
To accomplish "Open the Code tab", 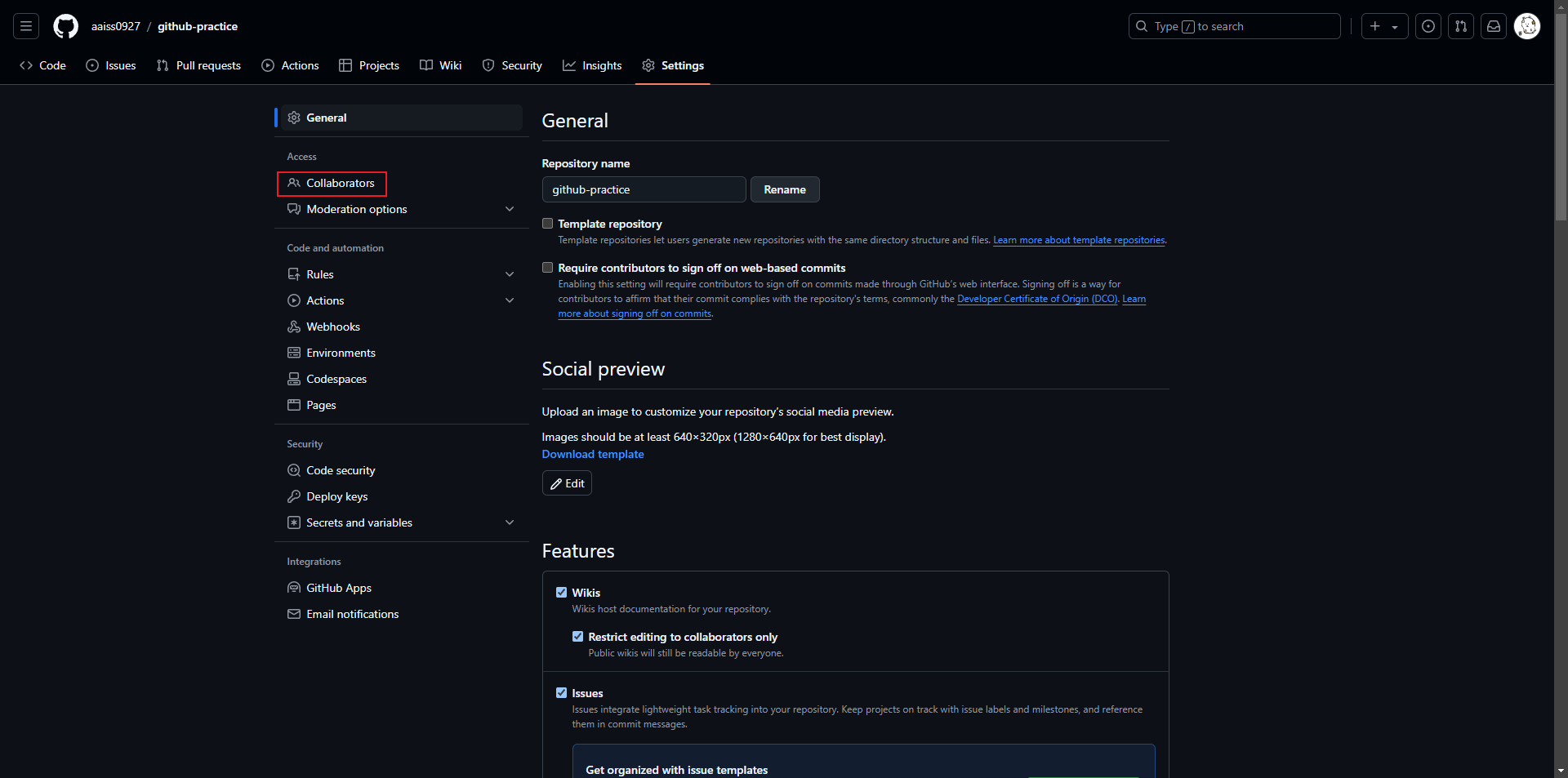I will pyautogui.click(x=42, y=65).
